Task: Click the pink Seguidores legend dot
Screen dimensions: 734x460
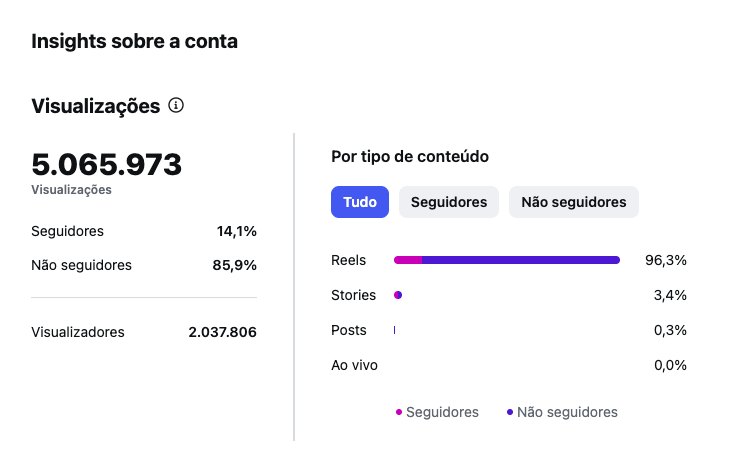Action: coord(399,412)
